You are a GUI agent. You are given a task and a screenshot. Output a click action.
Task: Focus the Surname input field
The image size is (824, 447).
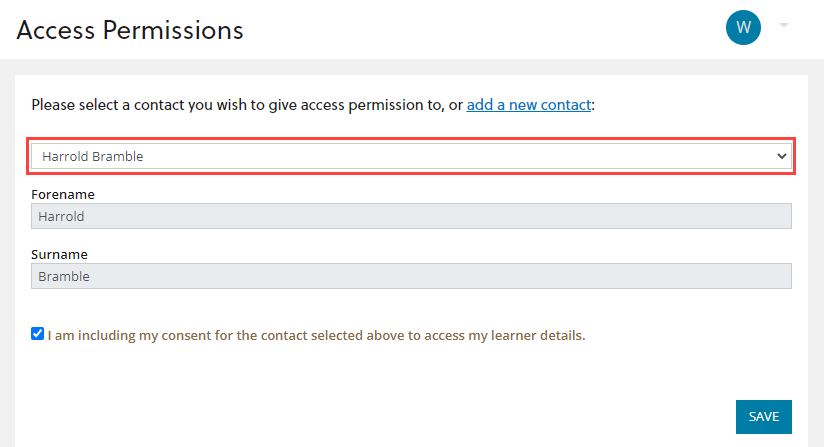411,276
